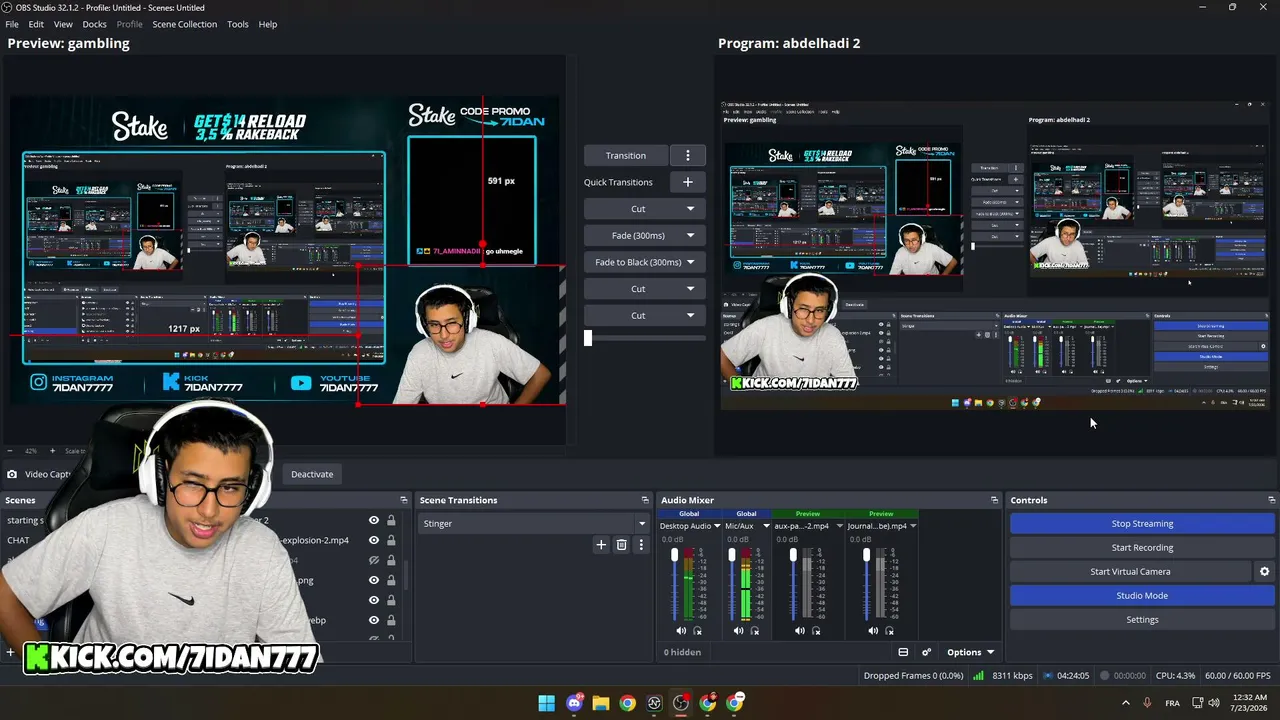Toggle visibility of the .webp source
The width and height of the screenshot is (1280, 720).
click(x=374, y=620)
